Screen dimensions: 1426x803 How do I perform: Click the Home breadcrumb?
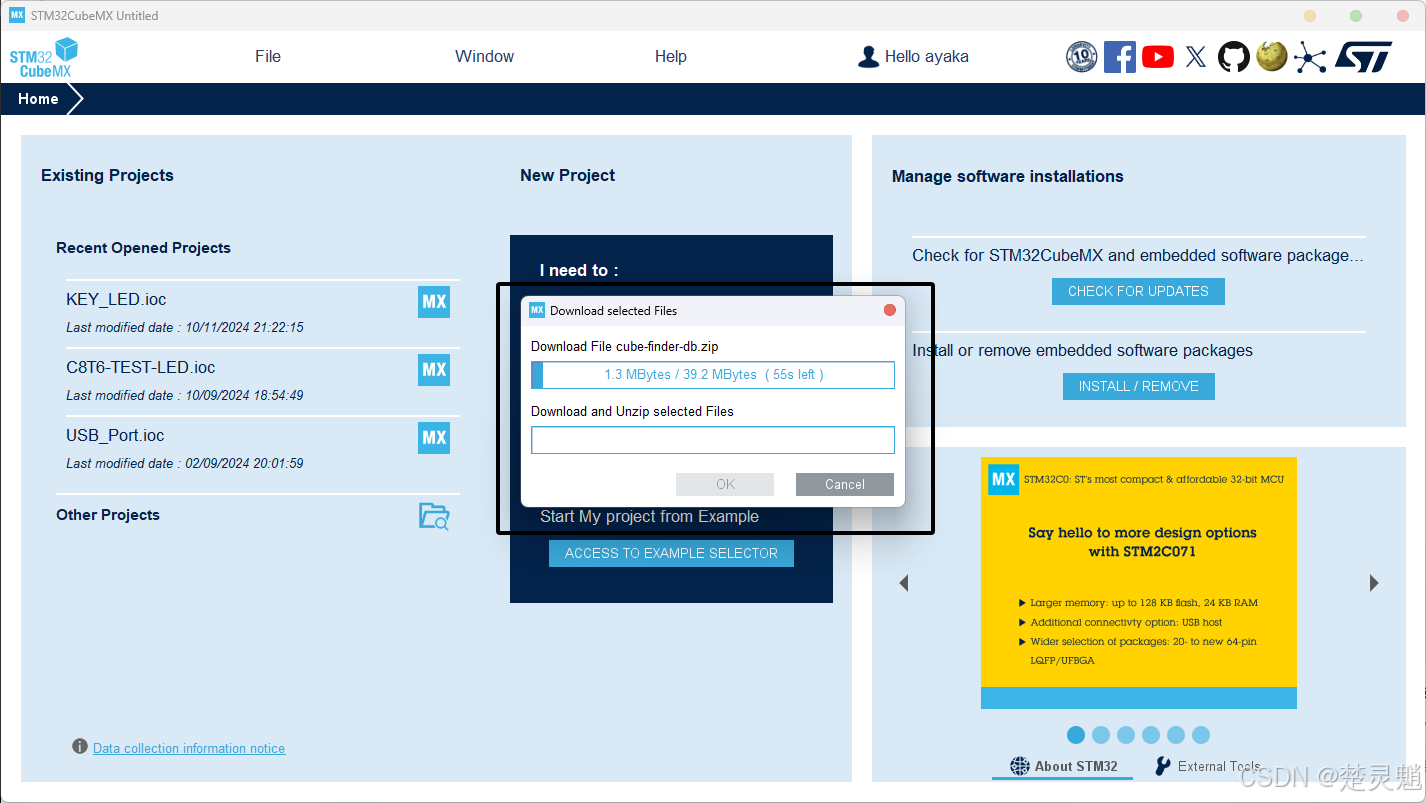click(38, 99)
